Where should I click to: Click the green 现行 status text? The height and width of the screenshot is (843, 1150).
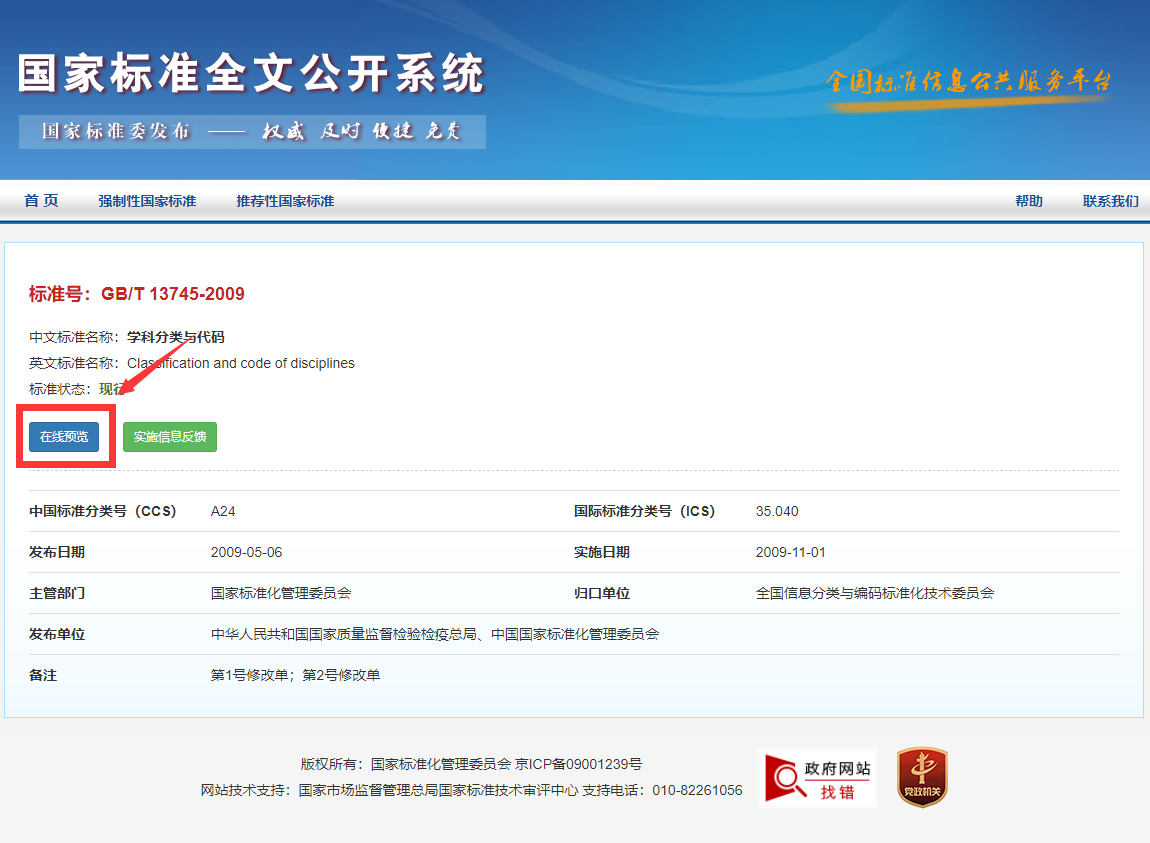coord(112,389)
